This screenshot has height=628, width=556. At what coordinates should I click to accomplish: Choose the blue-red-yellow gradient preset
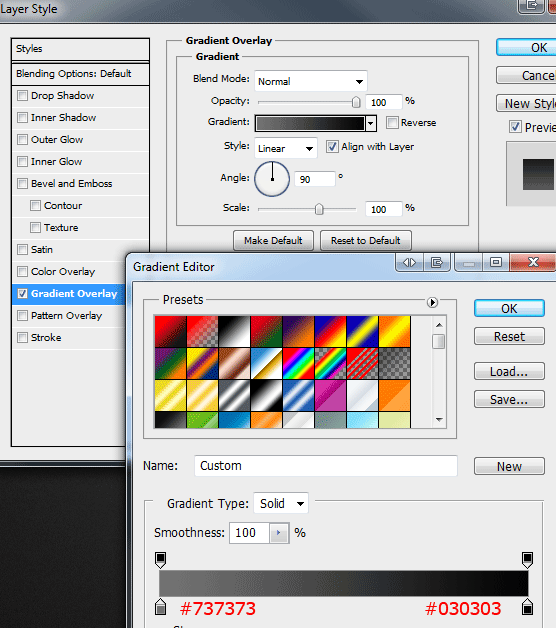[x=331, y=332]
